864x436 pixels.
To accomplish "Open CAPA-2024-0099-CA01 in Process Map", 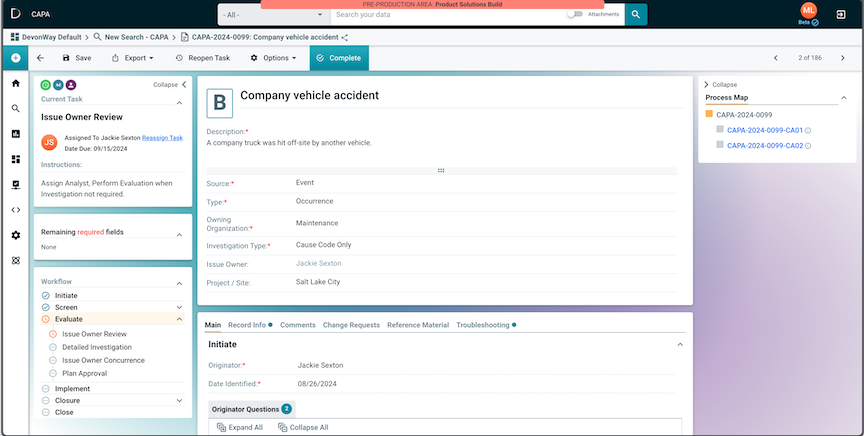I will tap(765, 131).
